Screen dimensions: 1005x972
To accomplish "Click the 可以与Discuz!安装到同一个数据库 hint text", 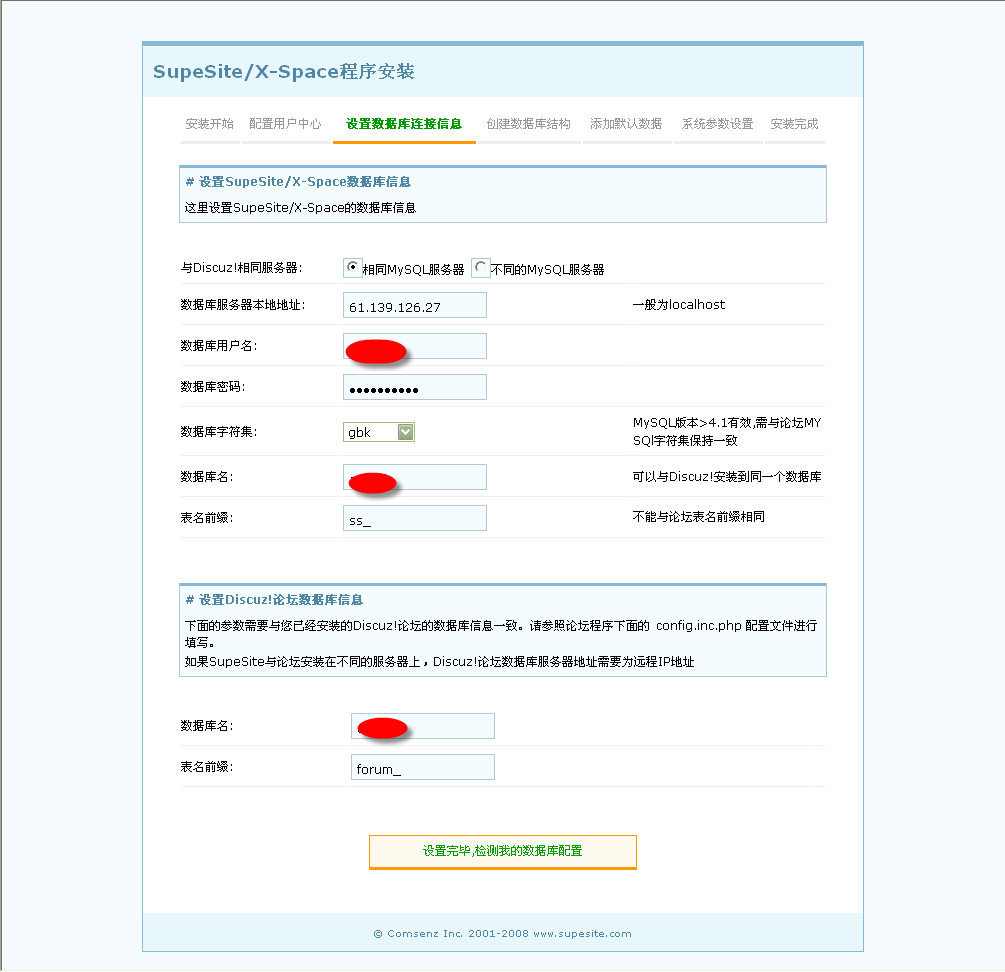I will point(727,477).
